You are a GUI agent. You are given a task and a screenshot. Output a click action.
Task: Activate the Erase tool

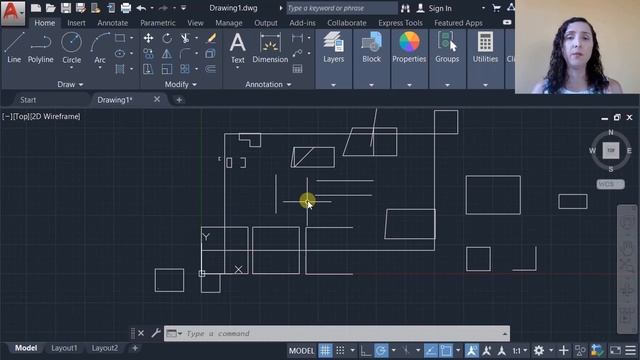(x=211, y=38)
